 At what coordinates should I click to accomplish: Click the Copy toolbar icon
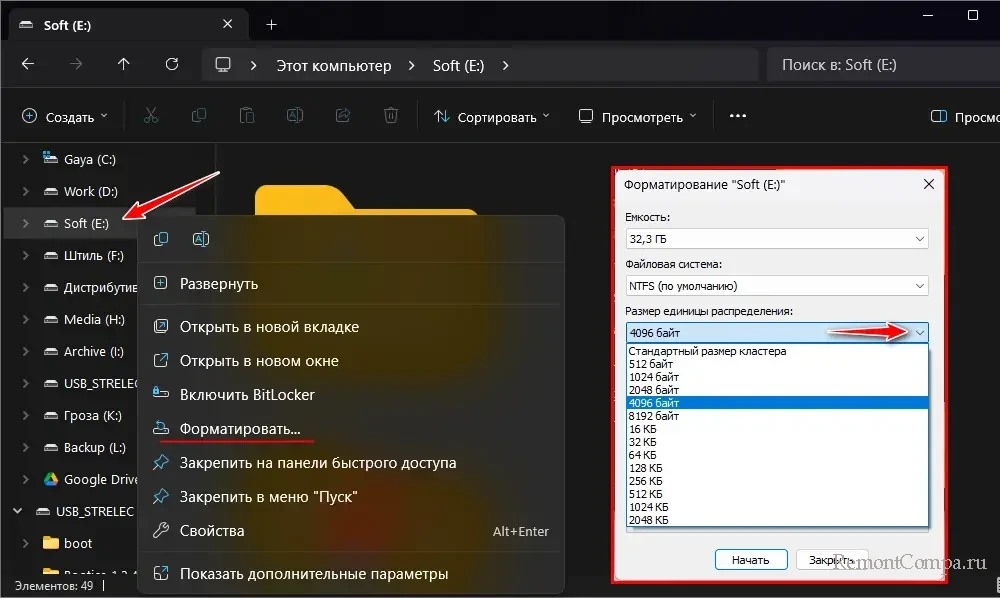pos(198,116)
